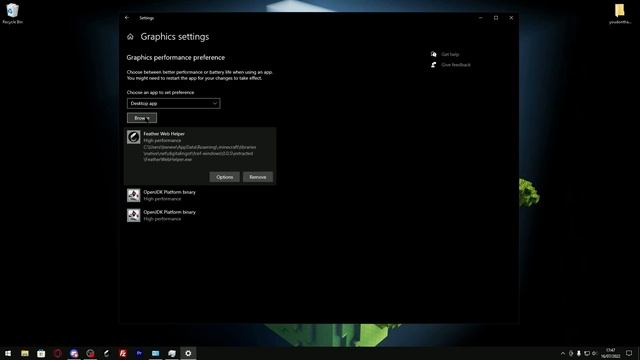Open the Give feedback link

(x=456, y=65)
